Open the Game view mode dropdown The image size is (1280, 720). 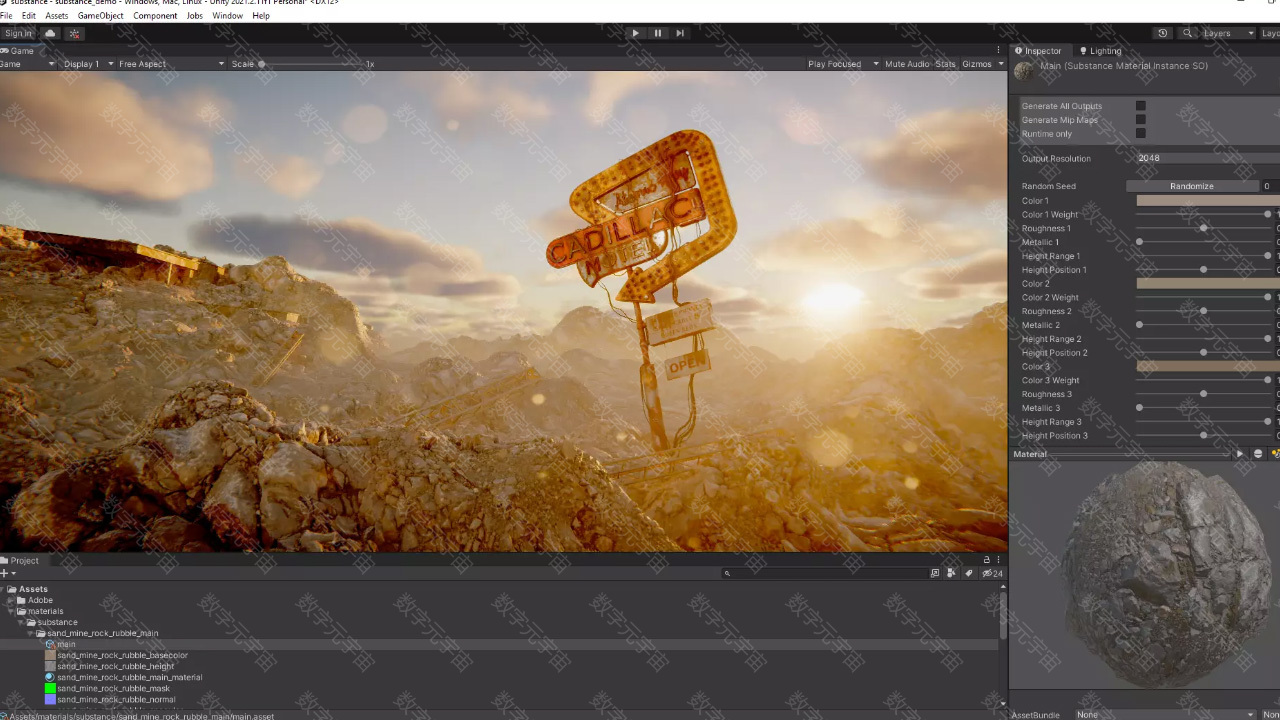[x=26, y=64]
